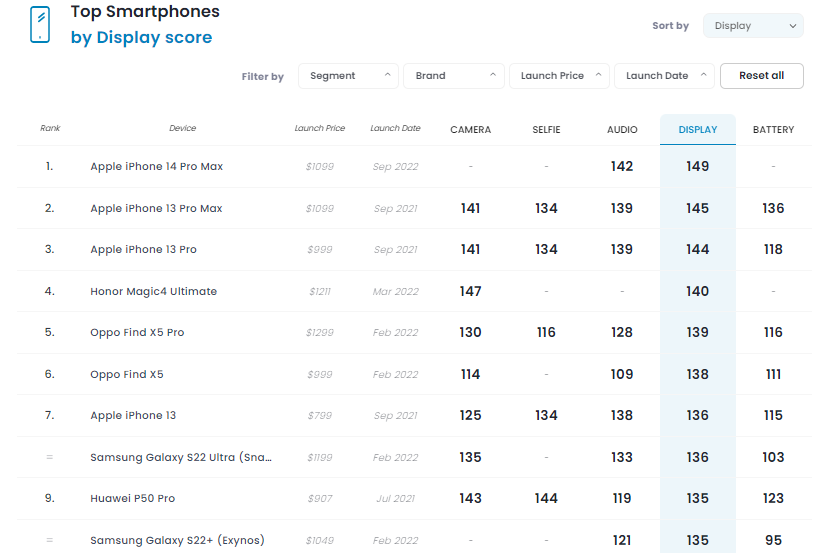Image resolution: width=828 pixels, height=553 pixels.
Task: Click the Rank column header
Action: tap(50, 128)
